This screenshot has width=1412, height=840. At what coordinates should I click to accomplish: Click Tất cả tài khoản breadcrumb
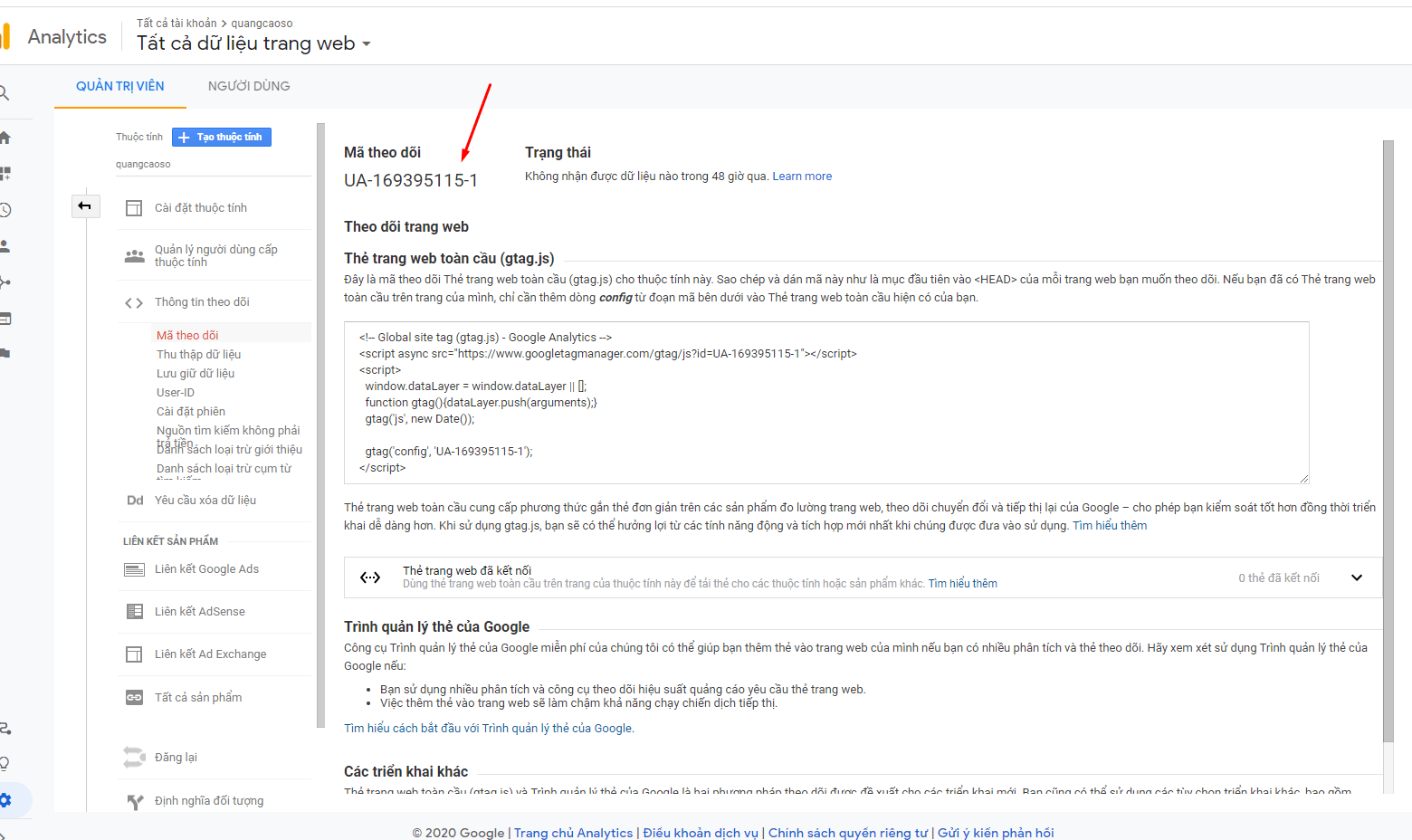176,24
